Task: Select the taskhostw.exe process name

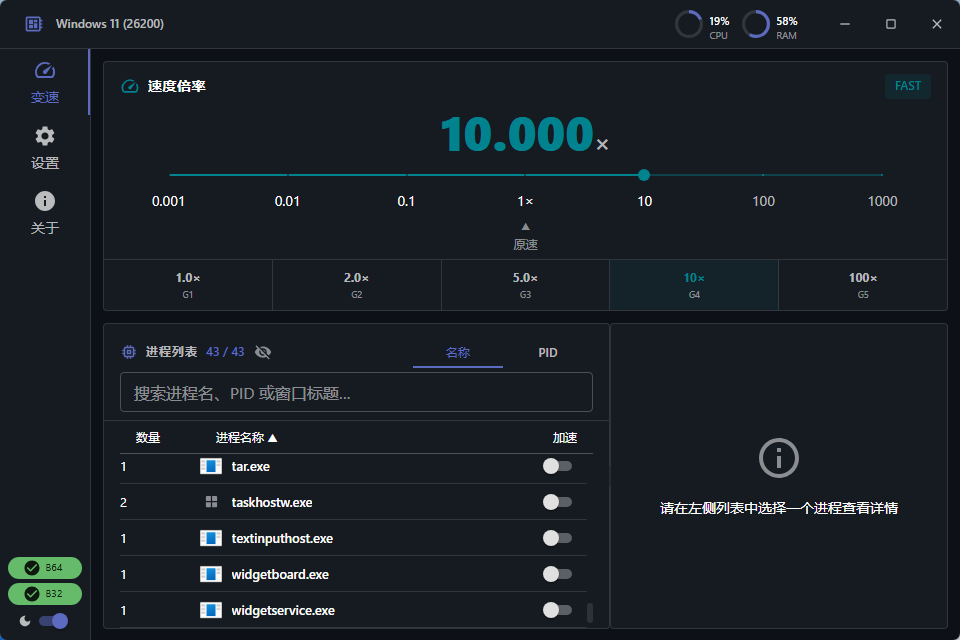Action: pos(272,503)
